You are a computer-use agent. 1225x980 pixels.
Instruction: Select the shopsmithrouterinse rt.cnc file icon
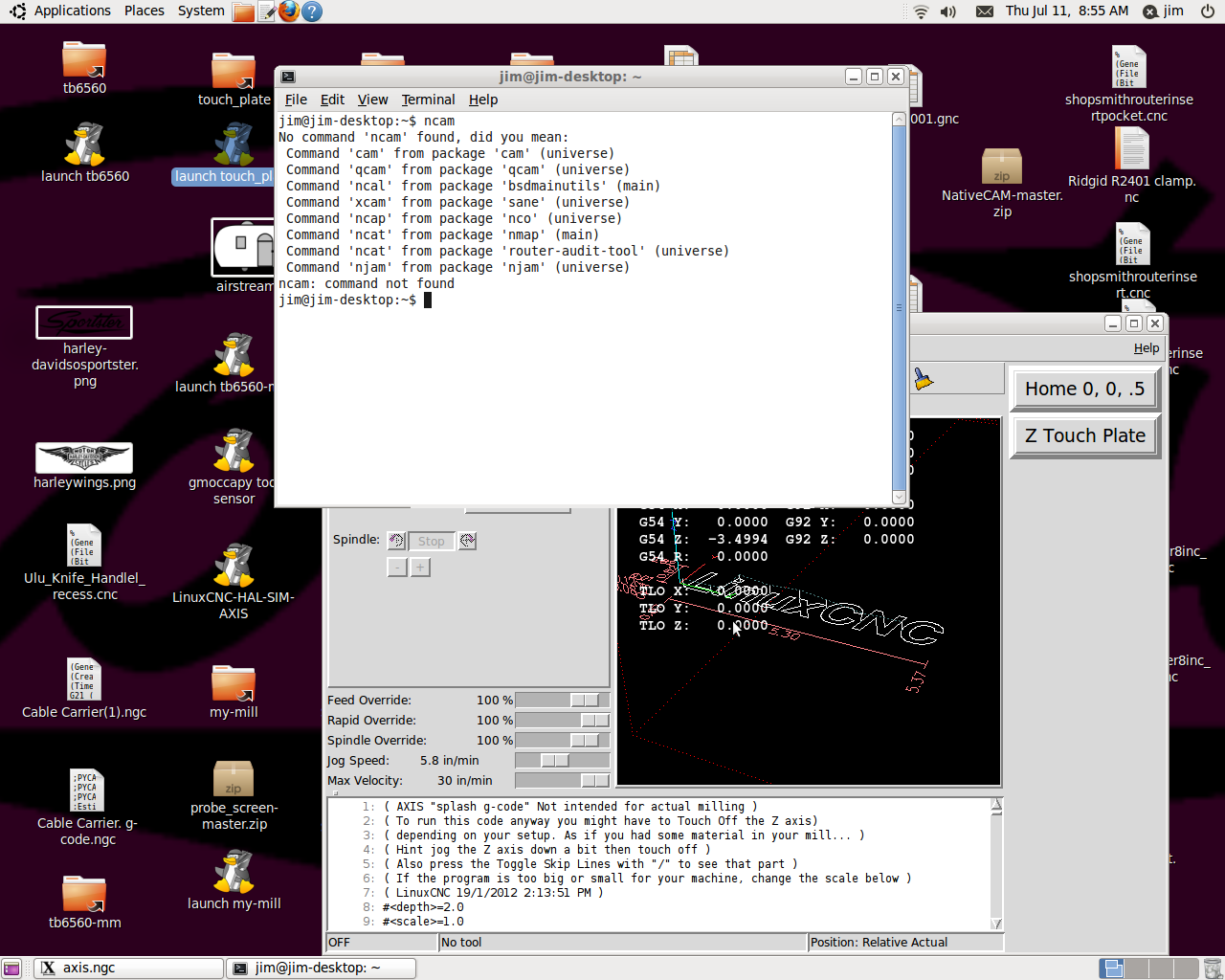coord(1133,244)
